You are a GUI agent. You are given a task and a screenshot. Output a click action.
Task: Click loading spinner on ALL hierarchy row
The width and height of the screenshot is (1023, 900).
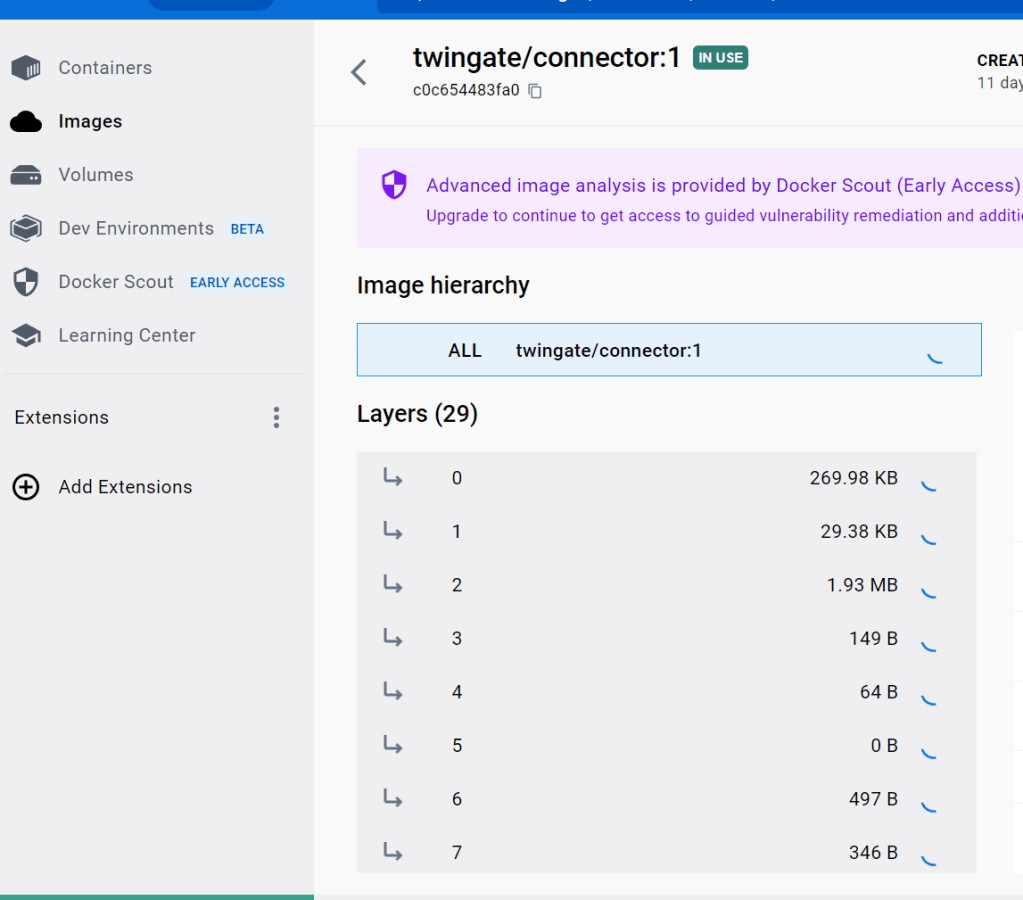[x=935, y=356]
